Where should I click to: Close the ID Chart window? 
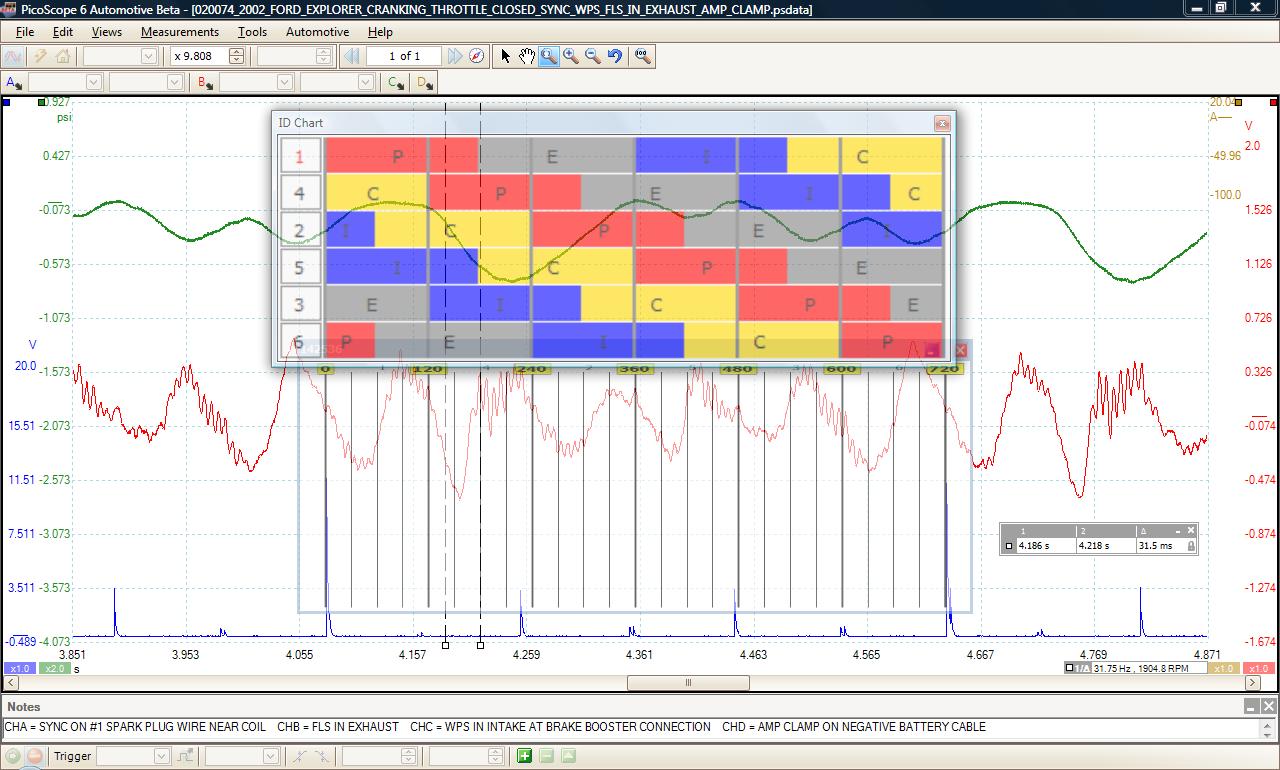click(942, 123)
